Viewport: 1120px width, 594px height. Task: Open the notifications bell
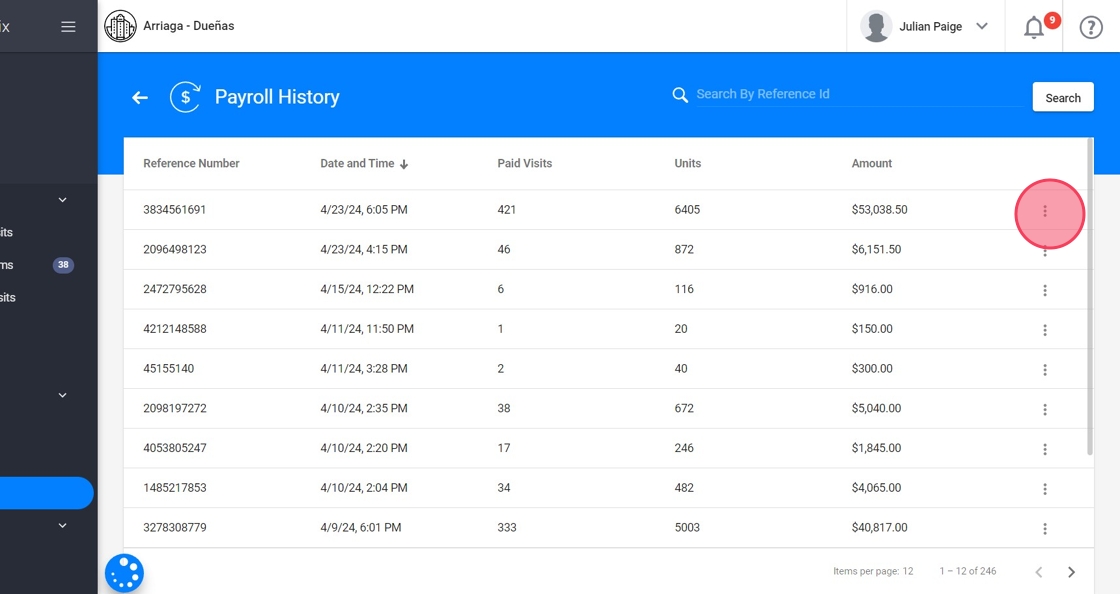coord(1034,27)
